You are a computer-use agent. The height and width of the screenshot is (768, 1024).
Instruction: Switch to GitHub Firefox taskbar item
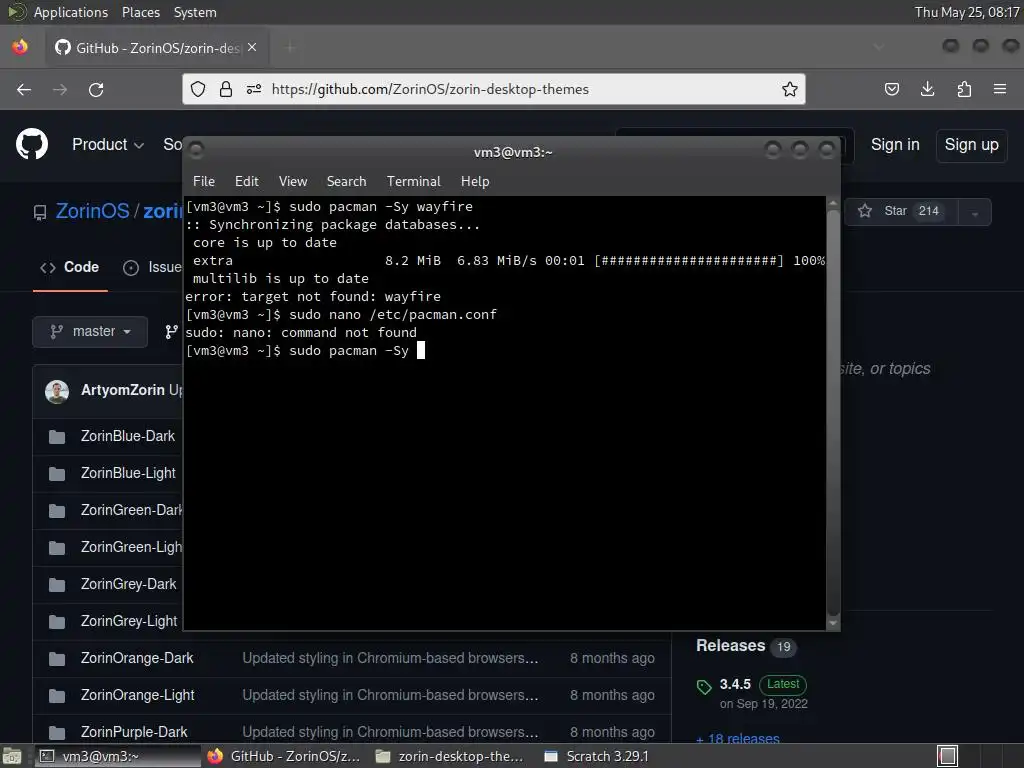[x=283, y=756]
